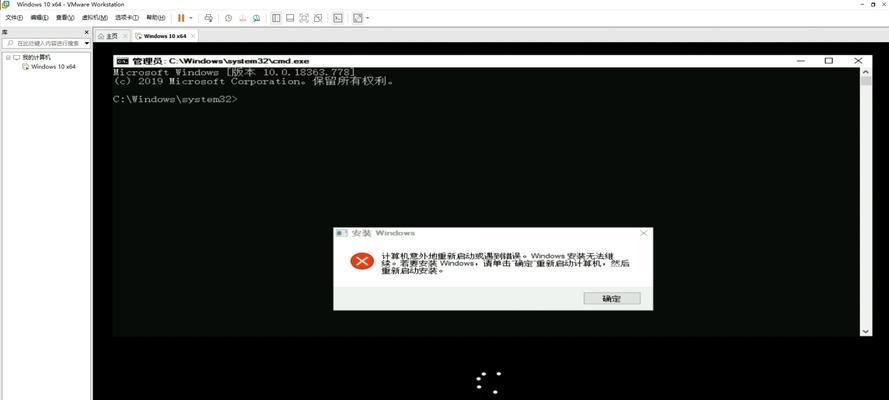Maximize the cmd.exe window
Image resolution: width=889 pixels, height=400 pixels.
point(828,61)
